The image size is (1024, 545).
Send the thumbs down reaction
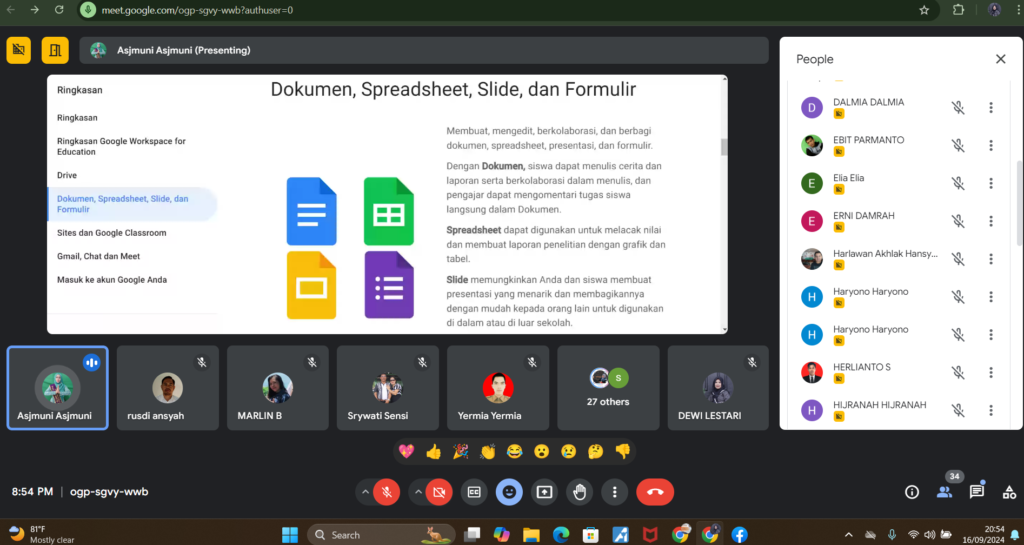(x=623, y=451)
